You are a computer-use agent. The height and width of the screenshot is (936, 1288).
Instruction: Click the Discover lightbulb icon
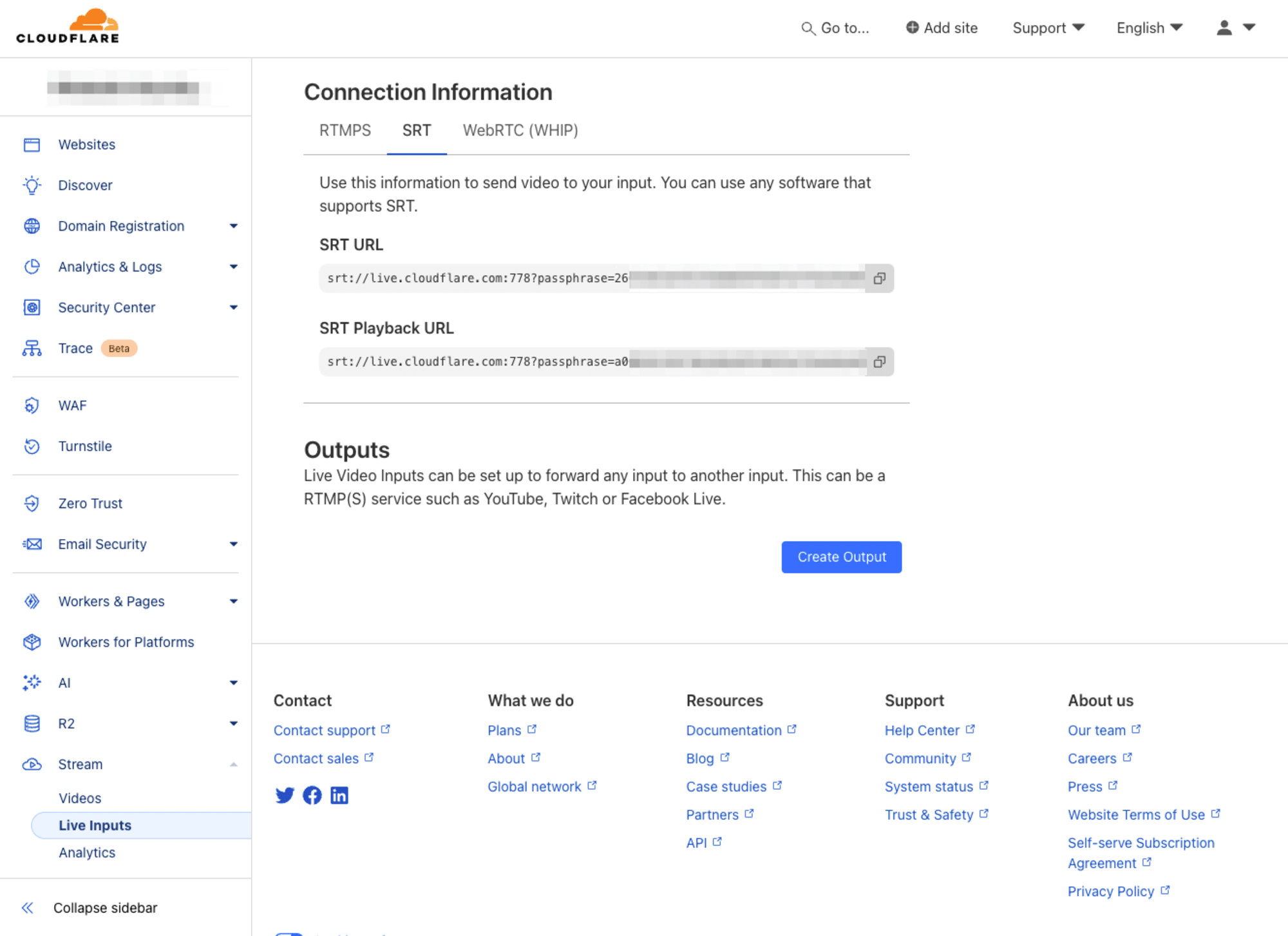point(32,186)
